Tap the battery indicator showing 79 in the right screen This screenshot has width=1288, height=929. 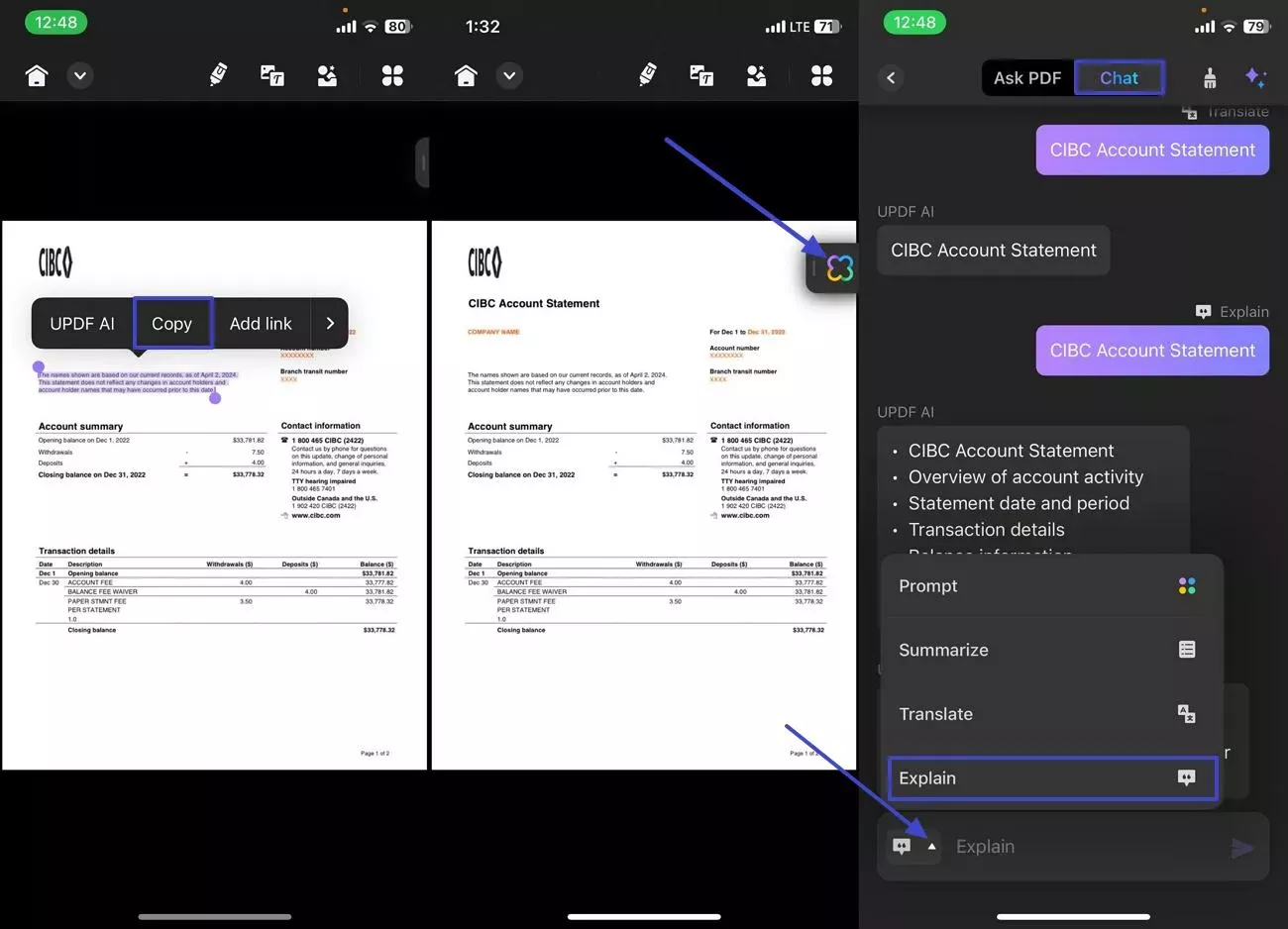tap(1256, 27)
